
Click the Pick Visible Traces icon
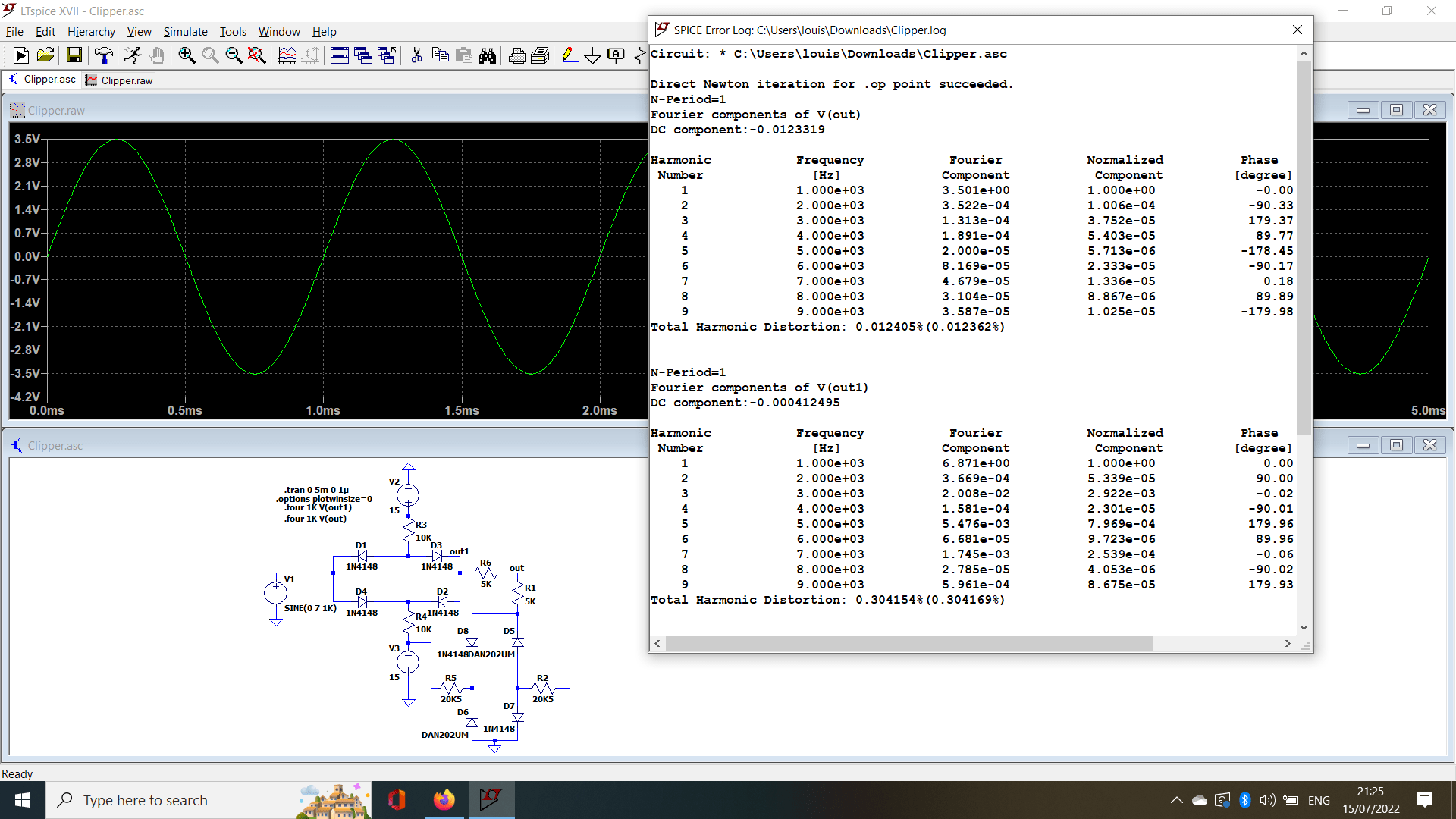287,55
